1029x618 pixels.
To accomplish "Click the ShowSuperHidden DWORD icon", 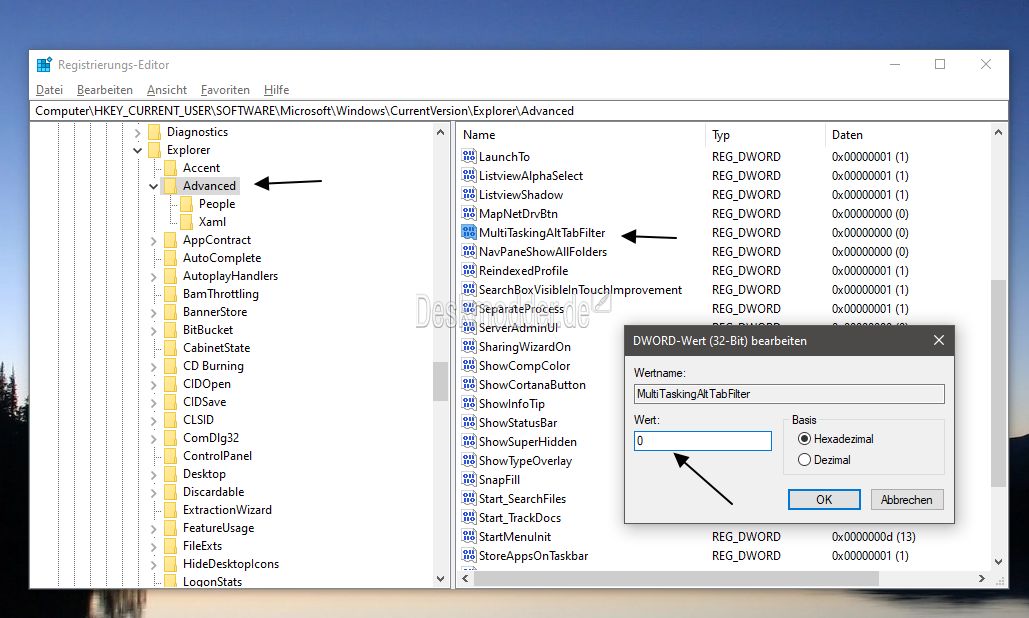I will pyautogui.click(x=469, y=442).
